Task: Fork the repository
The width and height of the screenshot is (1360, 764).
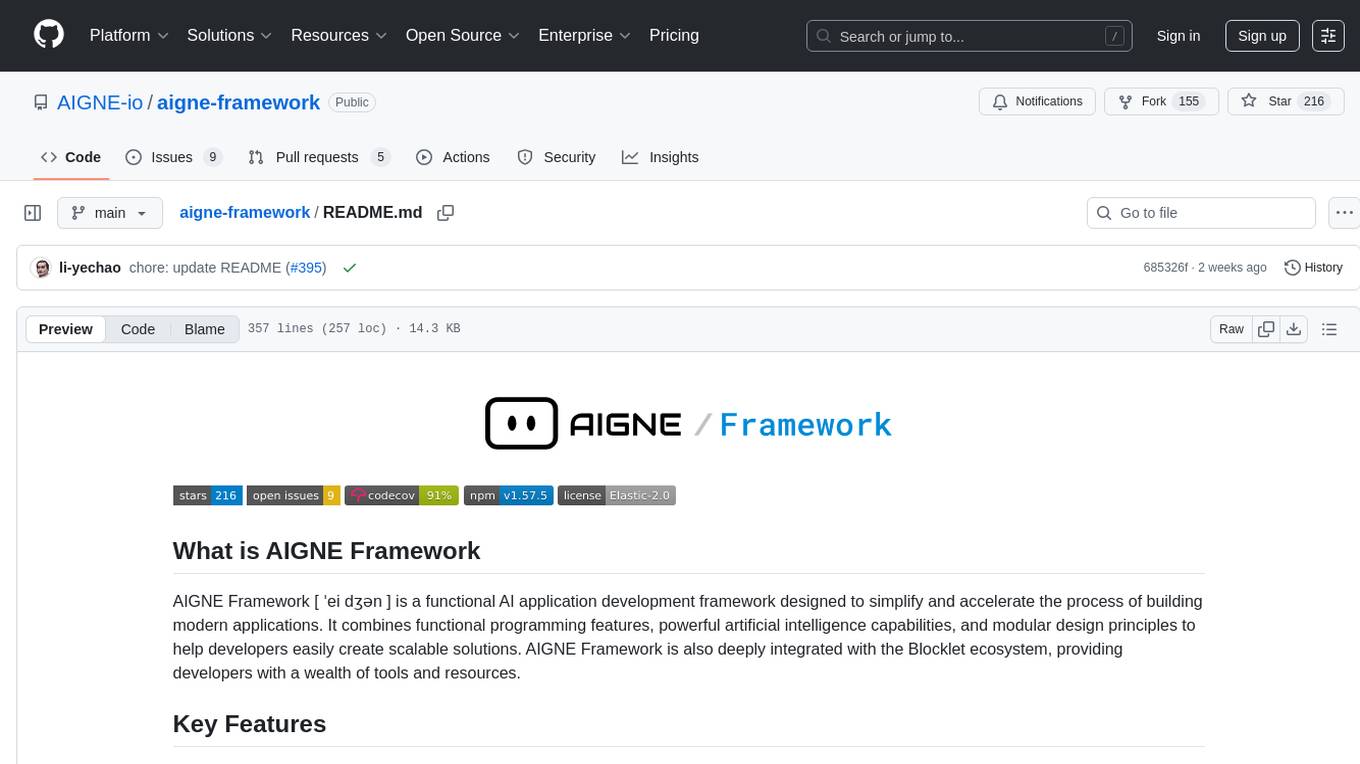Action: (x=1161, y=102)
